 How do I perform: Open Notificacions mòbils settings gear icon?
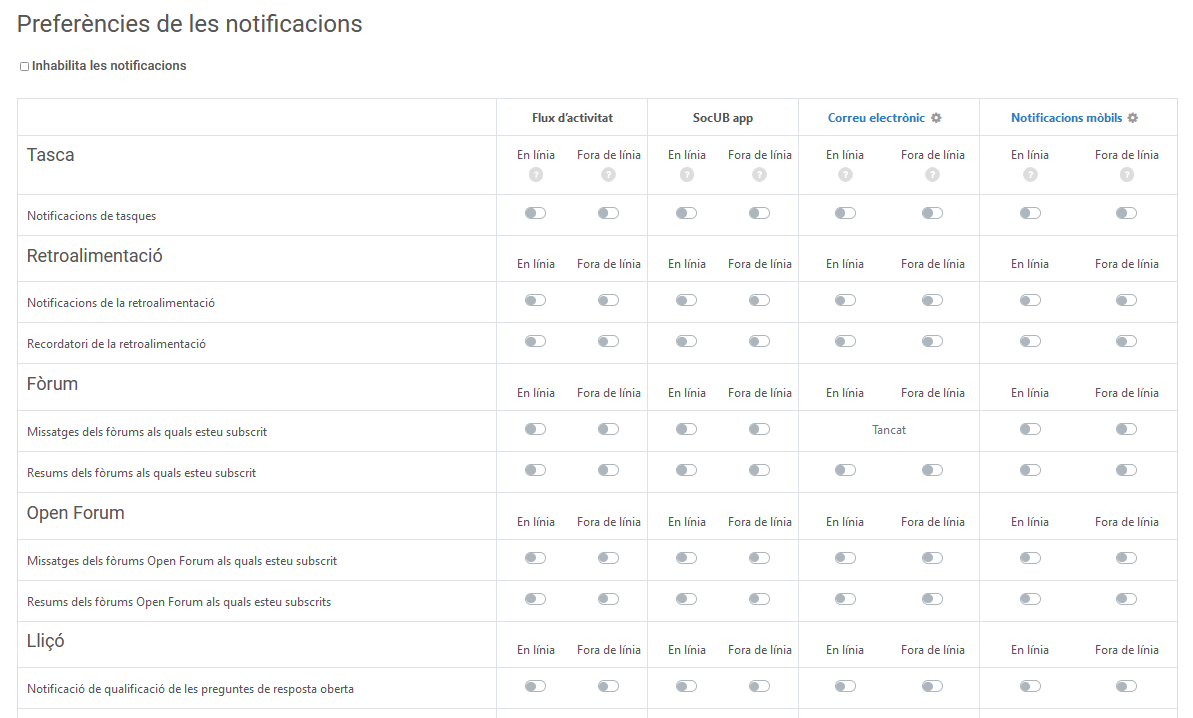tap(1133, 118)
